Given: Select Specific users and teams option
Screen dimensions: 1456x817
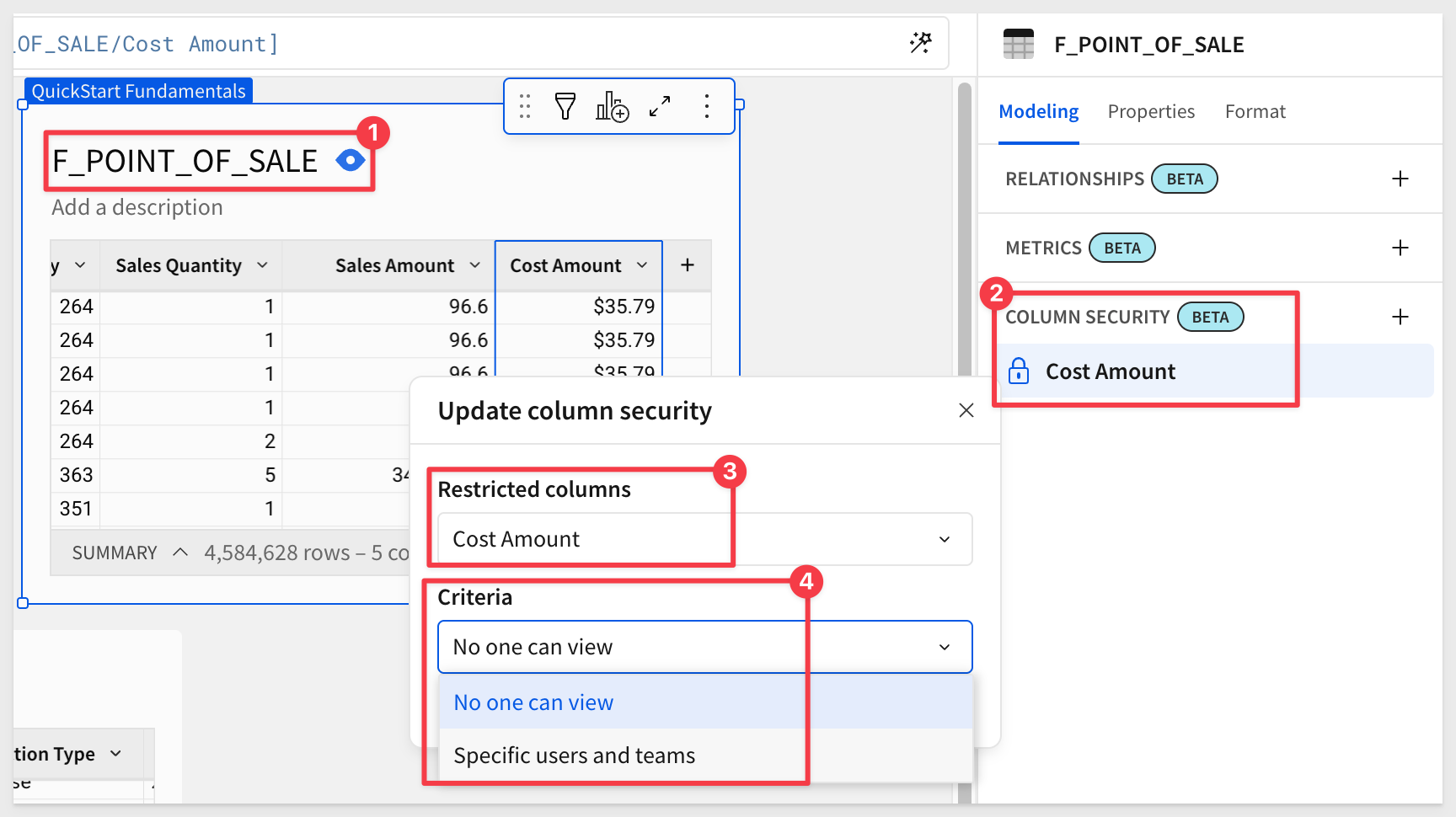Looking at the screenshot, I should pyautogui.click(x=575, y=756).
